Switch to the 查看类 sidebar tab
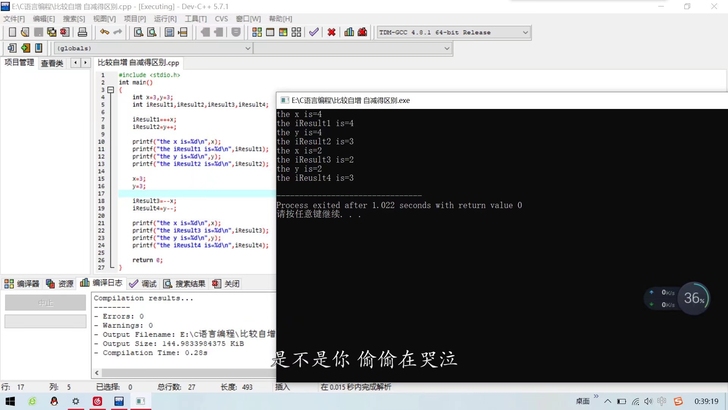 pos(52,63)
